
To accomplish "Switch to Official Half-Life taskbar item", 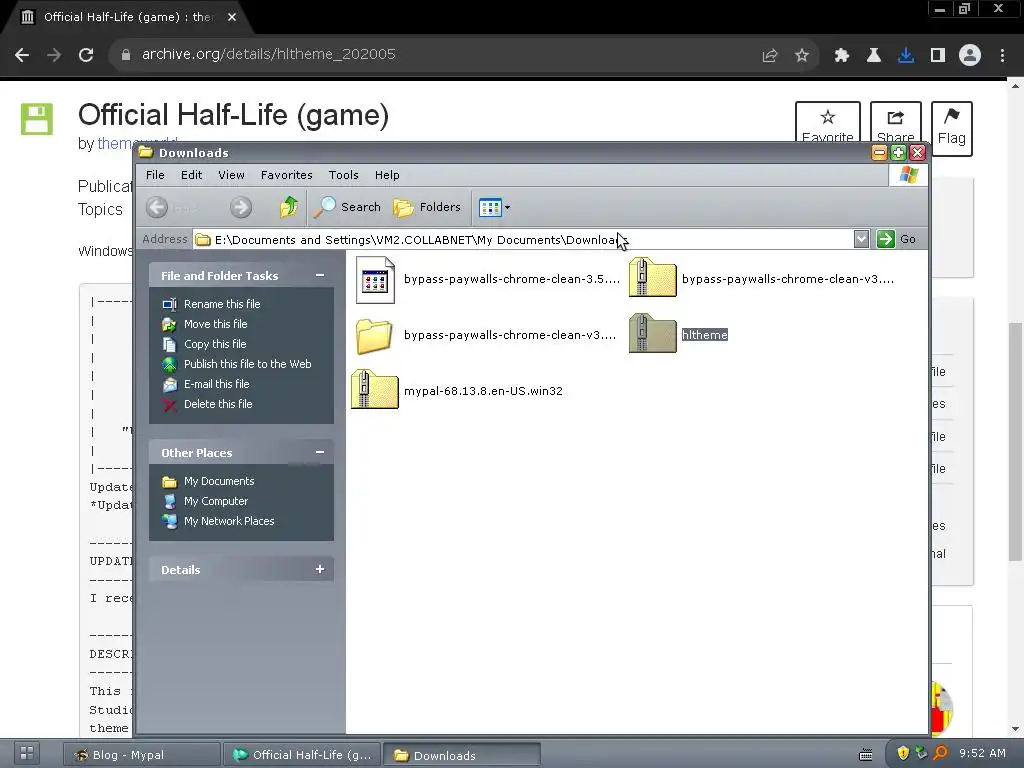I will point(302,755).
